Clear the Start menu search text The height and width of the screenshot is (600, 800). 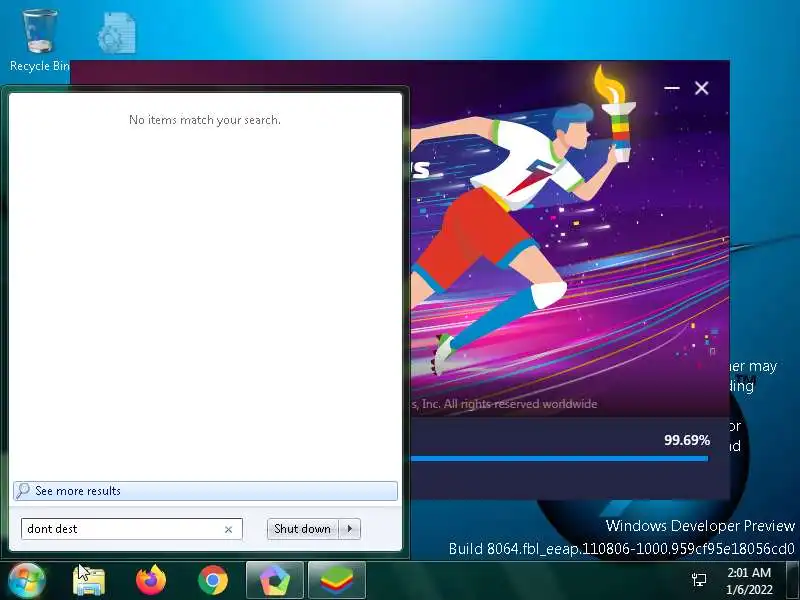(229, 530)
